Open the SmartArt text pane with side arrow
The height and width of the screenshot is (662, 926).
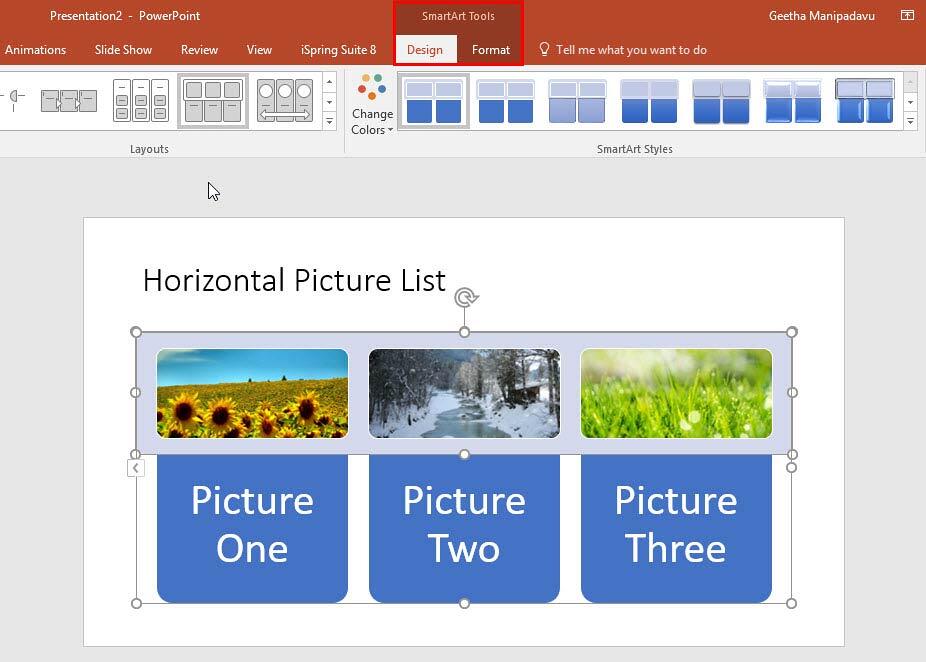click(x=136, y=467)
